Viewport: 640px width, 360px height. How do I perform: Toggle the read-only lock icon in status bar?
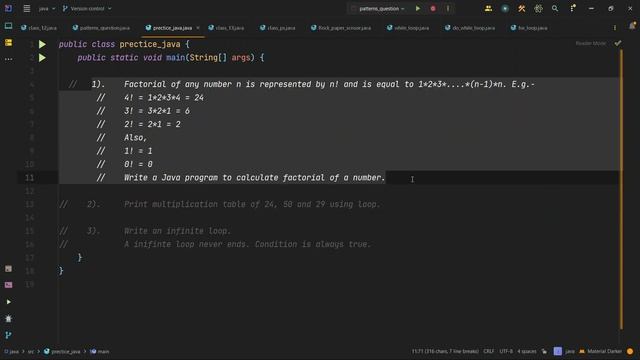544,351
